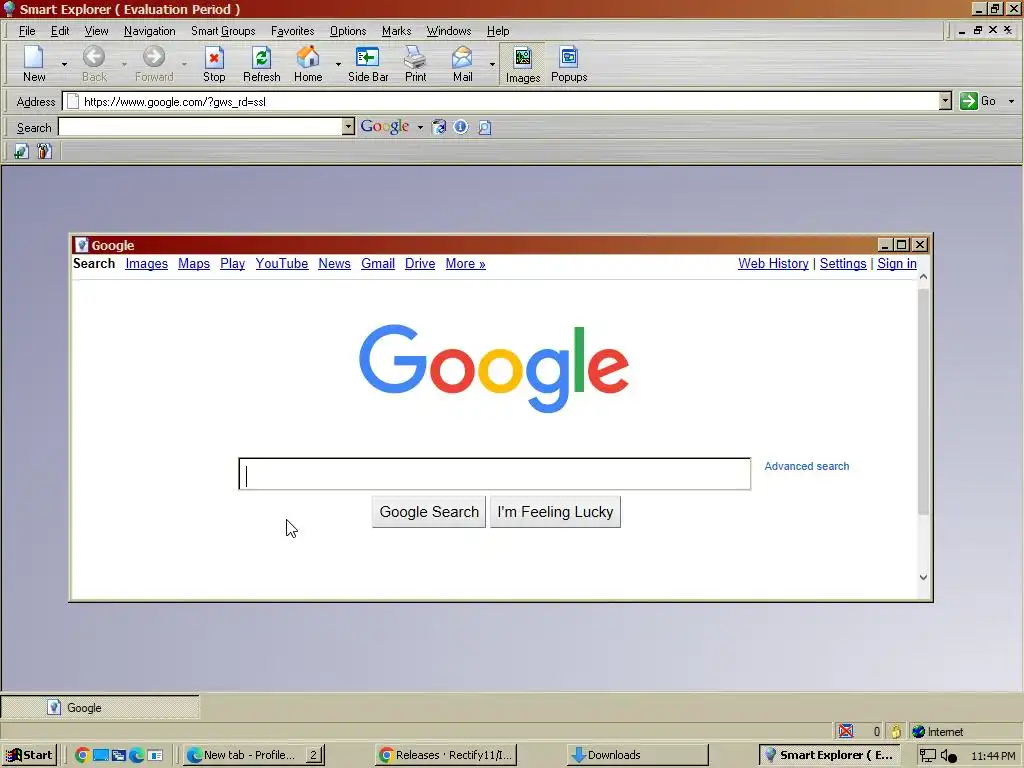Open Google Maps link
The image size is (1024, 768).
pos(194,263)
